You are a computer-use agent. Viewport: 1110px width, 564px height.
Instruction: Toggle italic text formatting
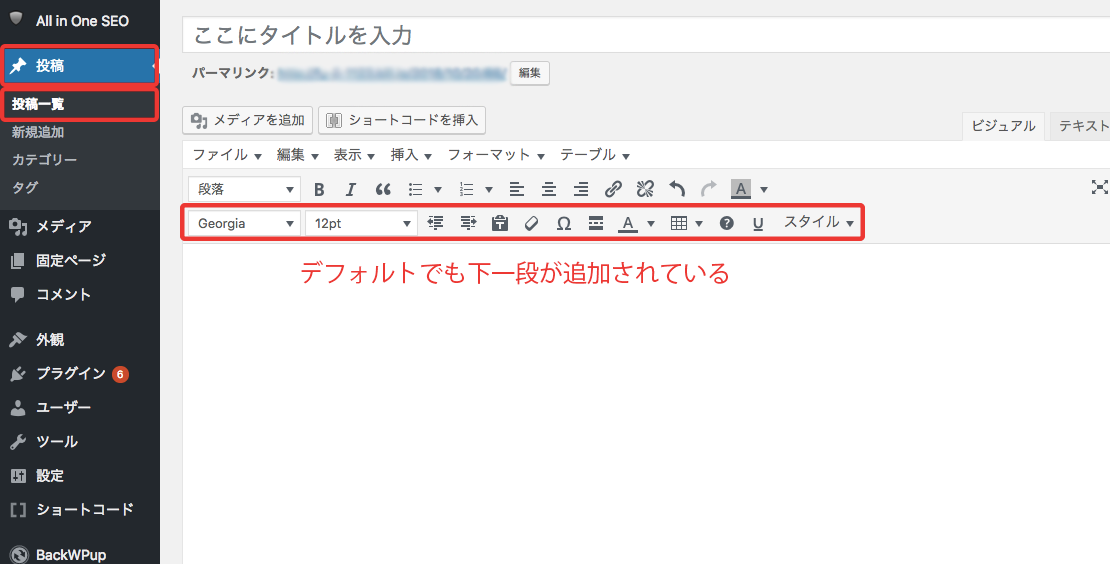coord(351,189)
